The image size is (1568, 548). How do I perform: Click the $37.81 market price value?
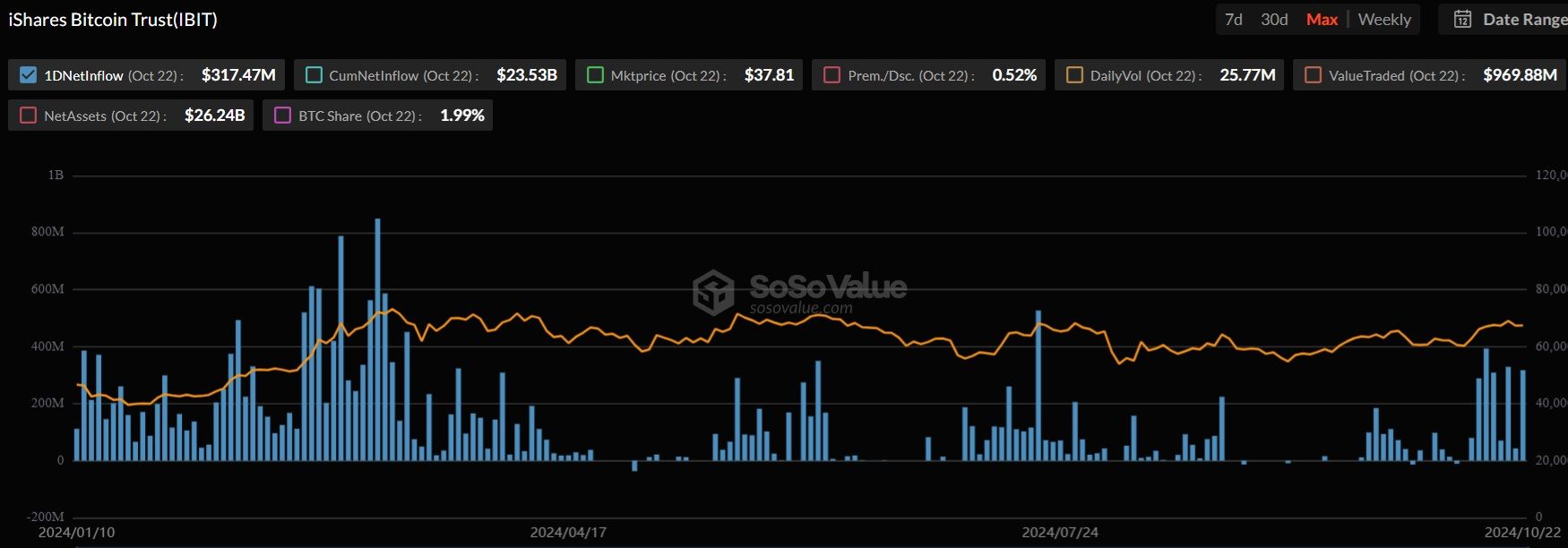769,75
